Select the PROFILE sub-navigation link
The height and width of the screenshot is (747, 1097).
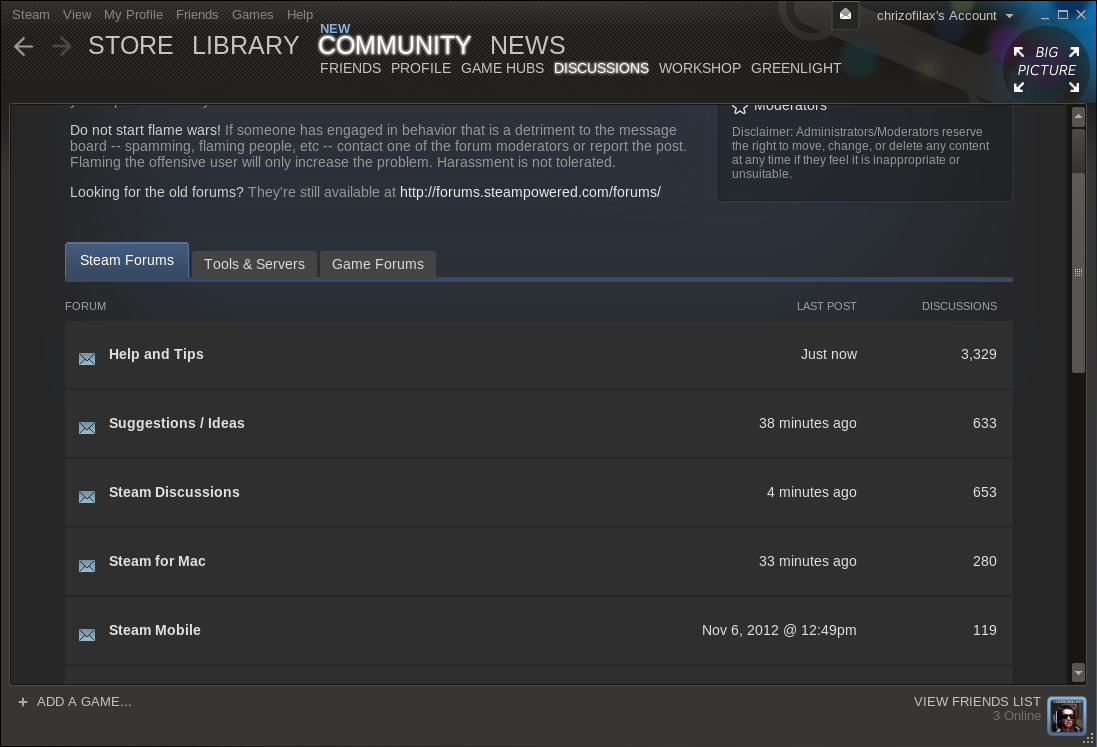[420, 69]
